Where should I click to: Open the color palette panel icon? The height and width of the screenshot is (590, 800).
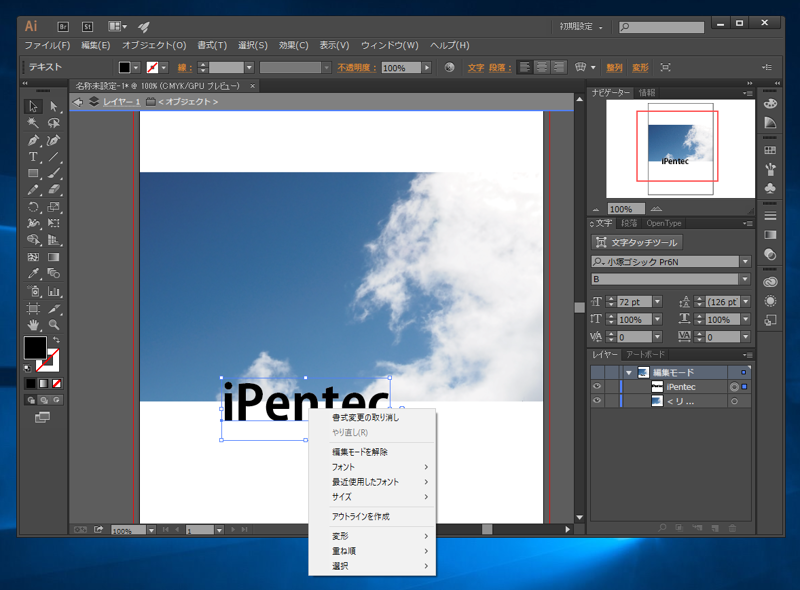pyautogui.click(x=770, y=104)
